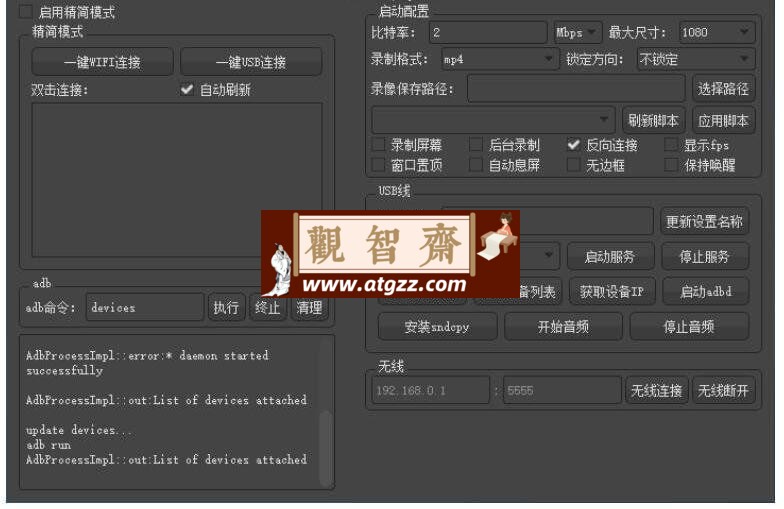Focus the adb命令 input field
The height and width of the screenshot is (509, 784).
point(145,308)
